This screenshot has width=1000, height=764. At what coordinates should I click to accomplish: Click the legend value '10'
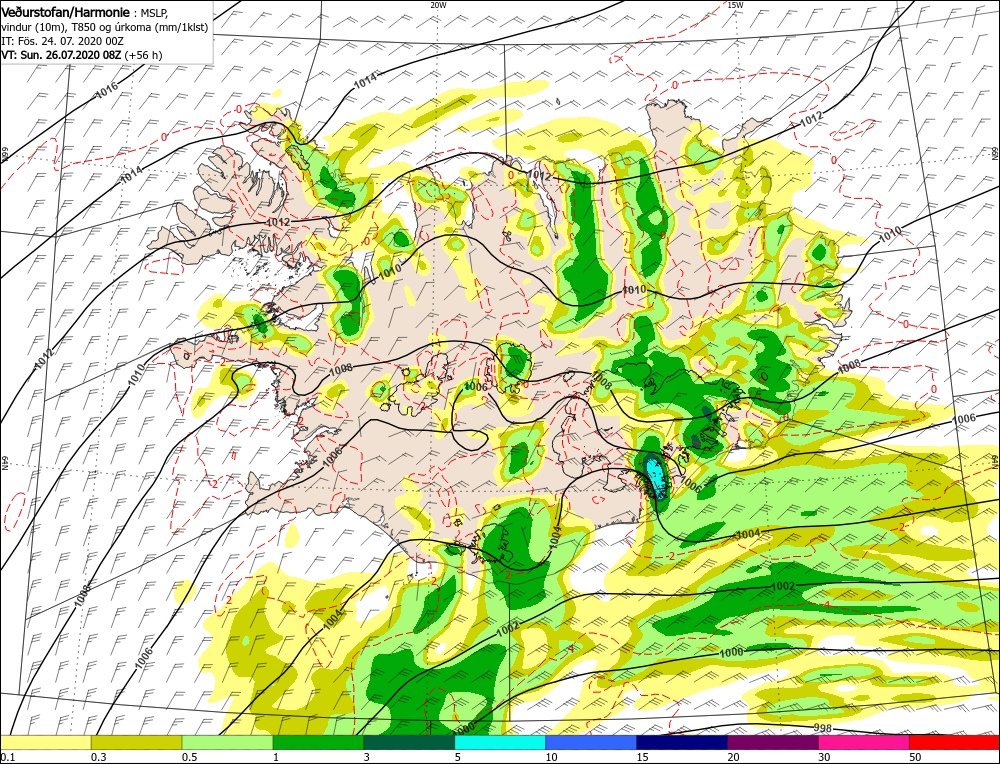click(552, 757)
